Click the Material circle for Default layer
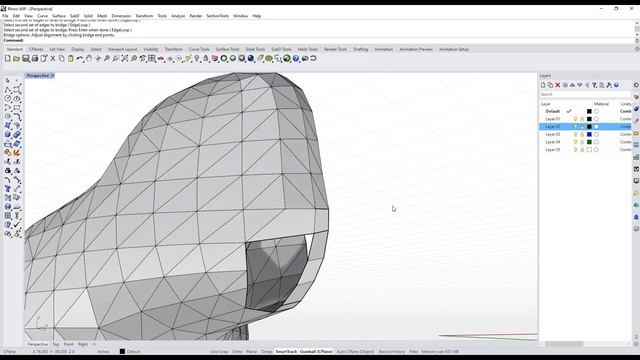This screenshot has width=640, height=360. pyautogui.click(x=596, y=111)
